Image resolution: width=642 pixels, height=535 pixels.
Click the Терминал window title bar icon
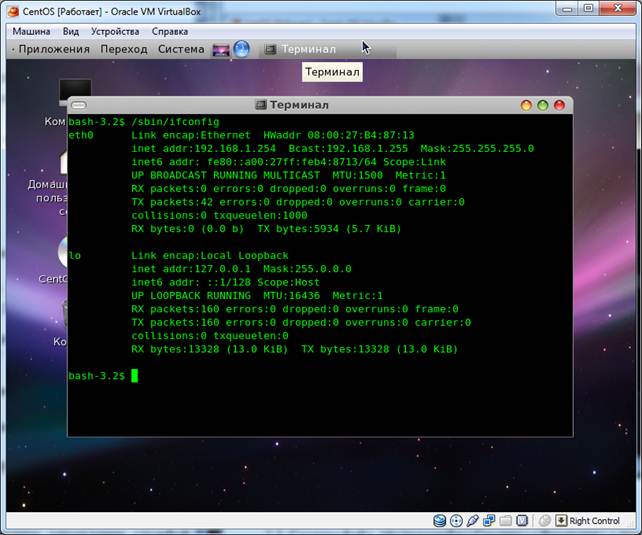[261, 105]
